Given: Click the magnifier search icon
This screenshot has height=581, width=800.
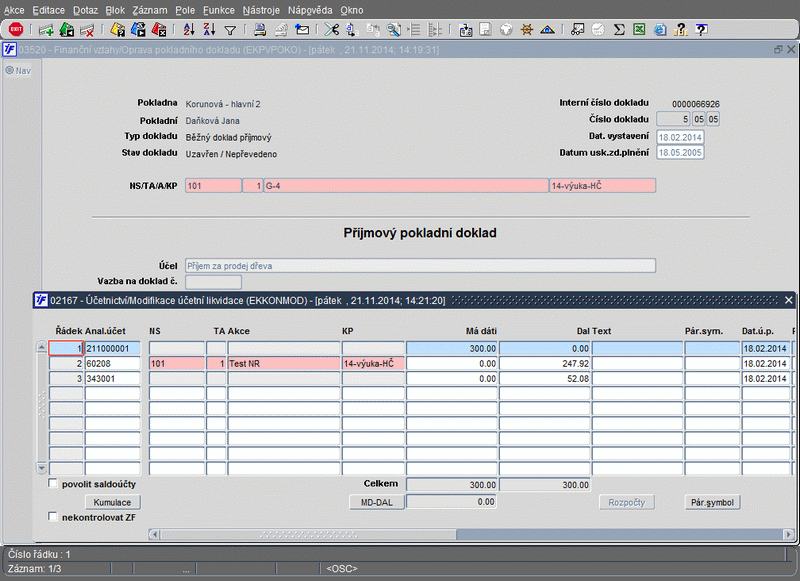Looking at the screenshot, I should click(x=393, y=30).
